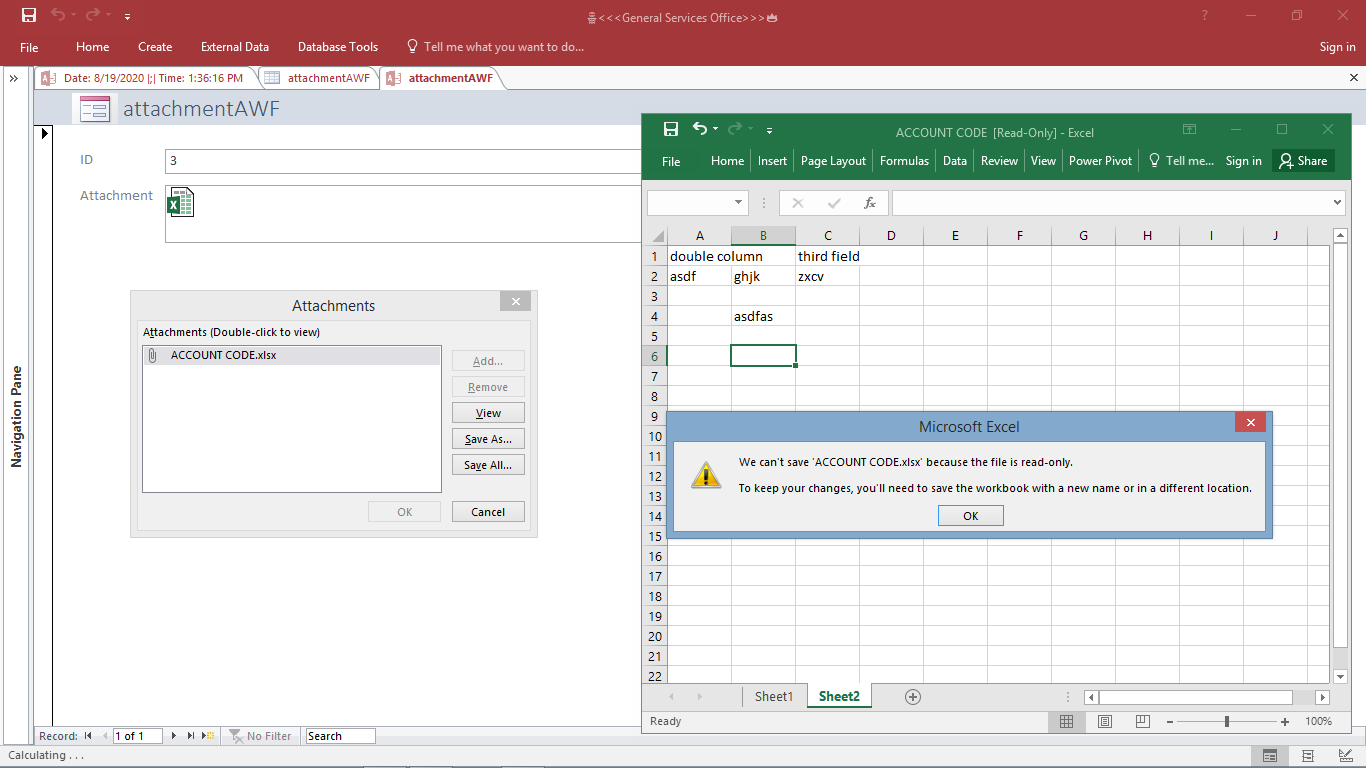The height and width of the screenshot is (768, 1366).
Task: Open the Formulas tab in Excel ribbon
Action: (x=904, y=161)
